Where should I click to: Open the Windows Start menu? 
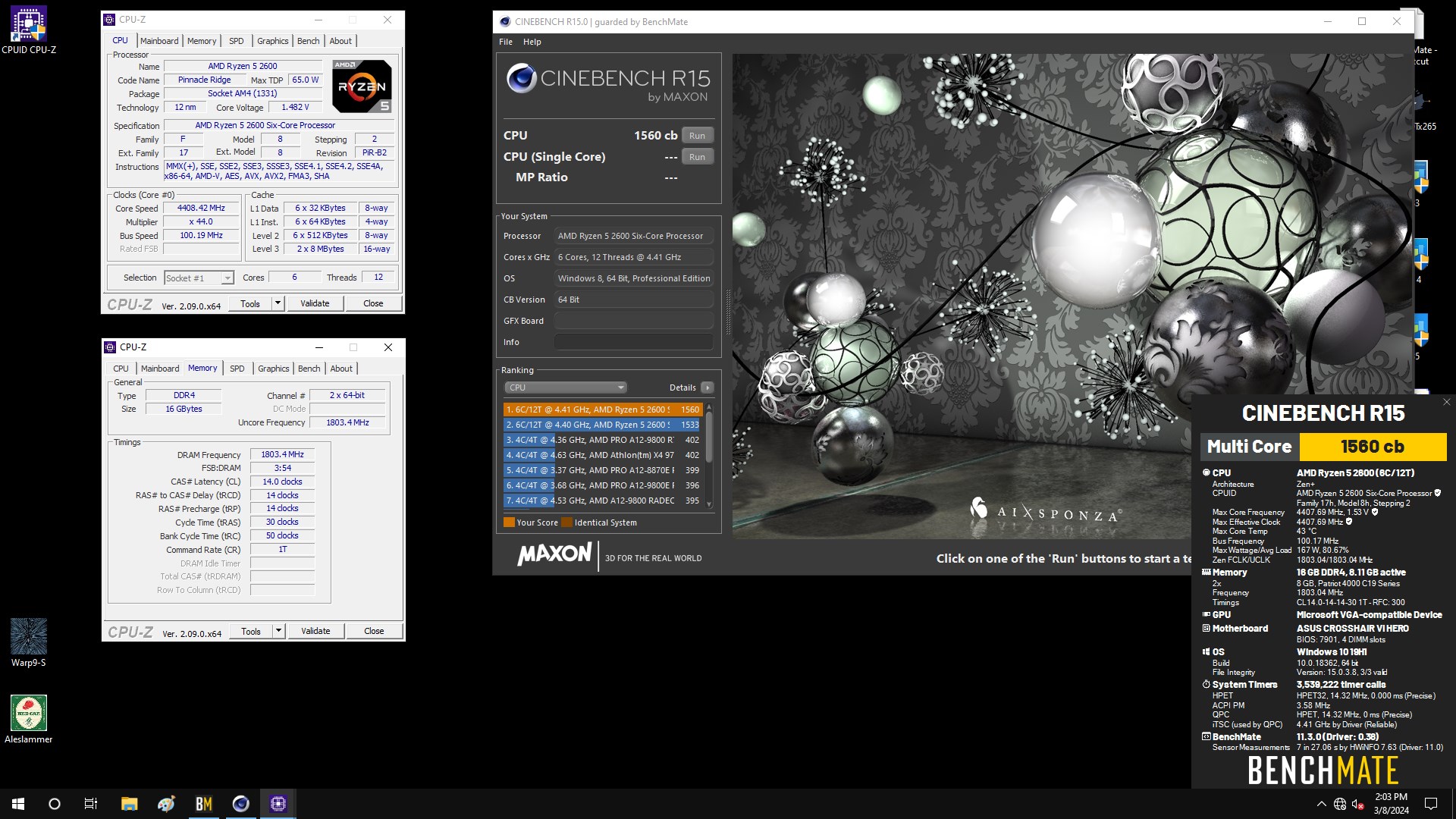click(18, 804)
